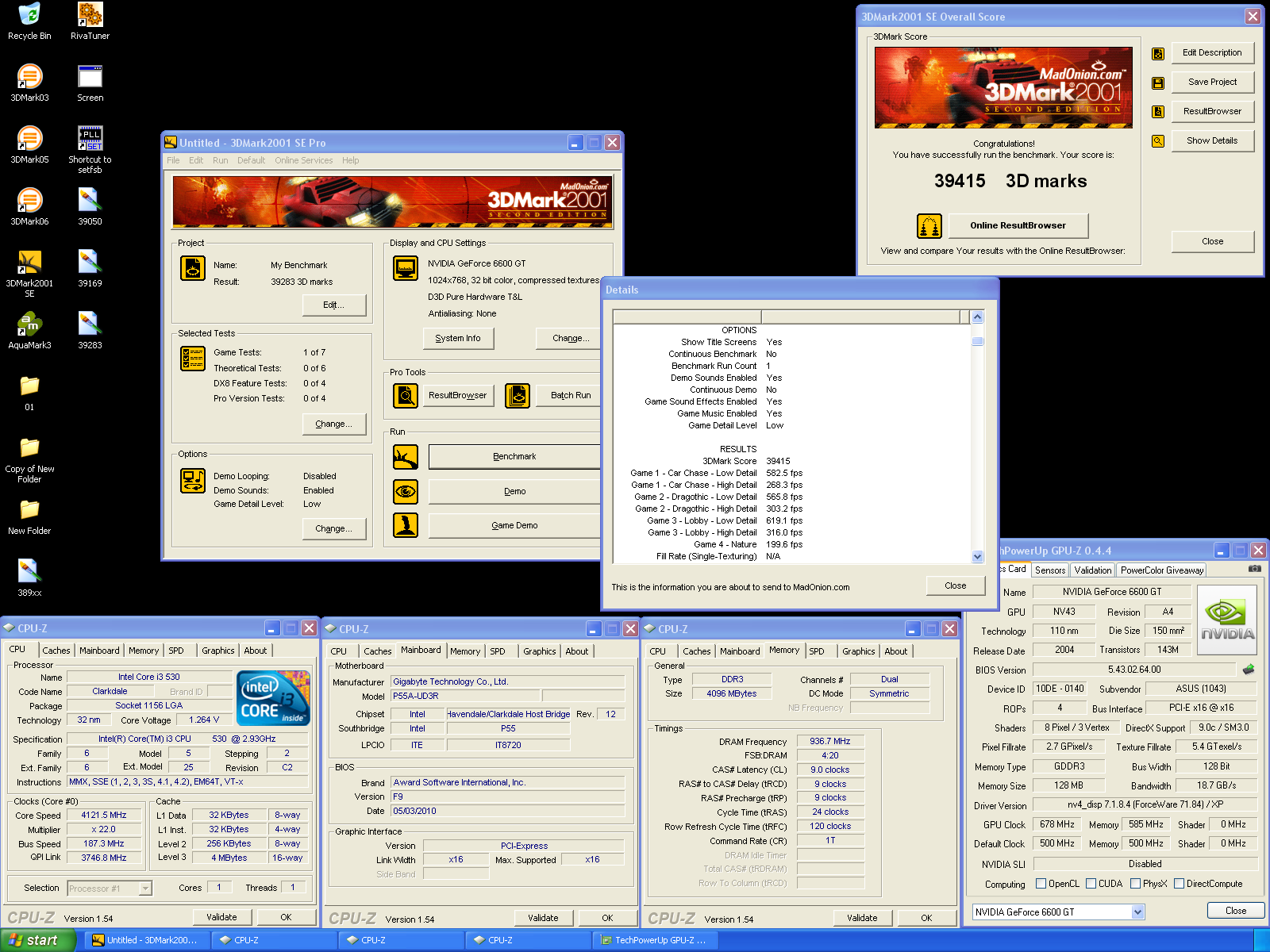Click the GPU-Z screenshot camera icon

[x=1255, y=569]
